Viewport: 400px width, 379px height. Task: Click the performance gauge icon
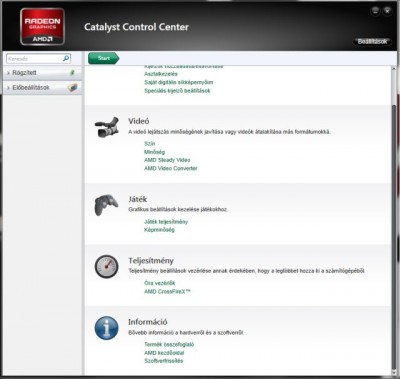(x=106, y=267)
